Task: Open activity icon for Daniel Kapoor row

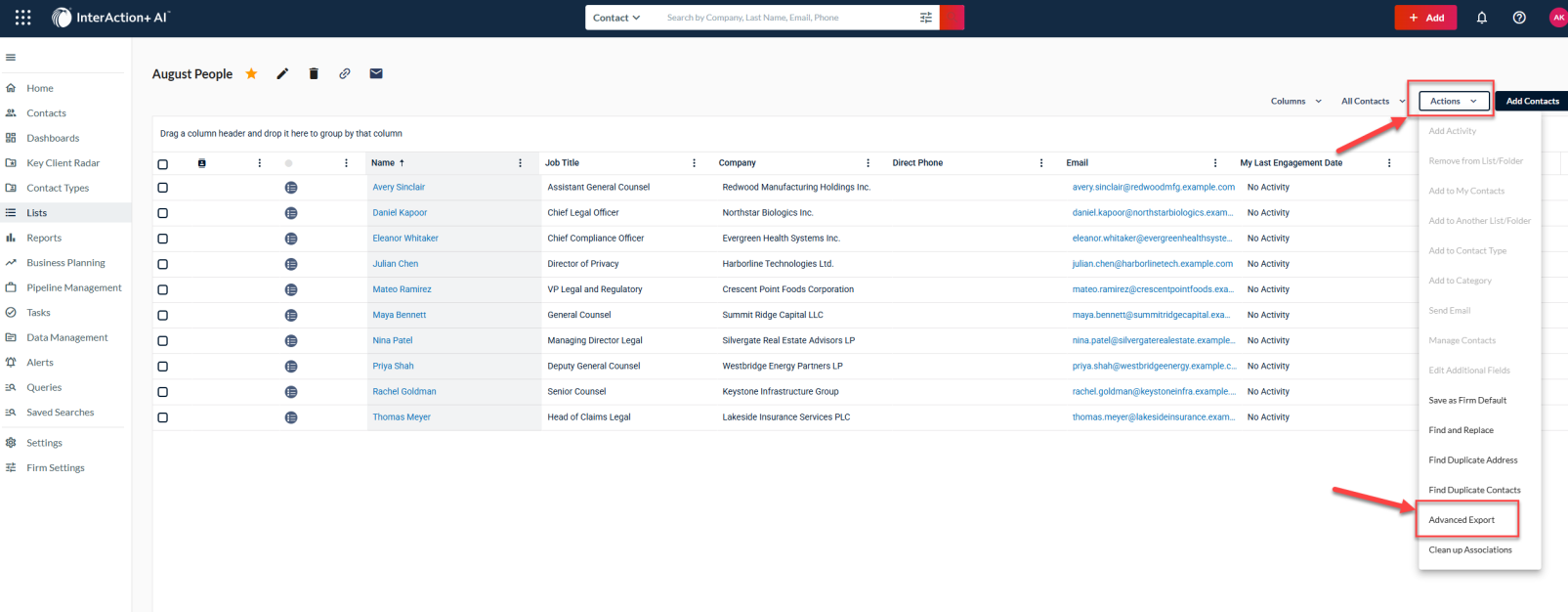Action: (291, 213)
